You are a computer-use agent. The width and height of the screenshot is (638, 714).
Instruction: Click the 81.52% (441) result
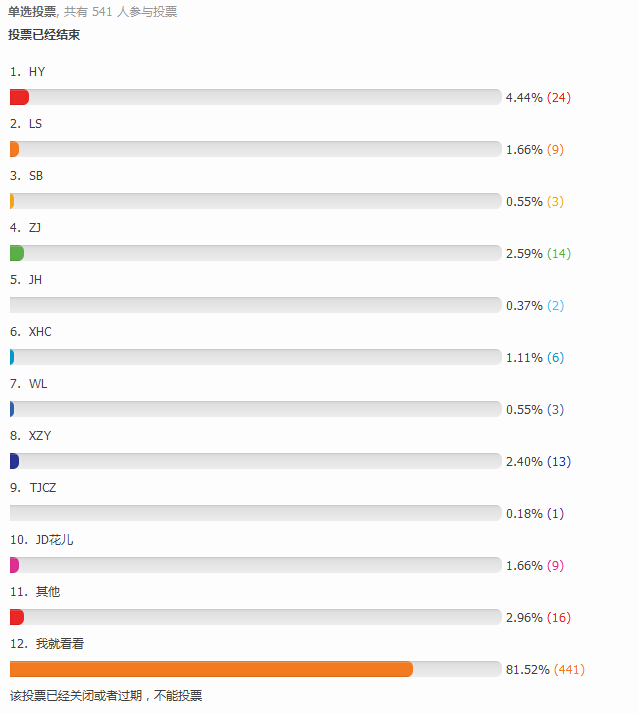point(545,669)
